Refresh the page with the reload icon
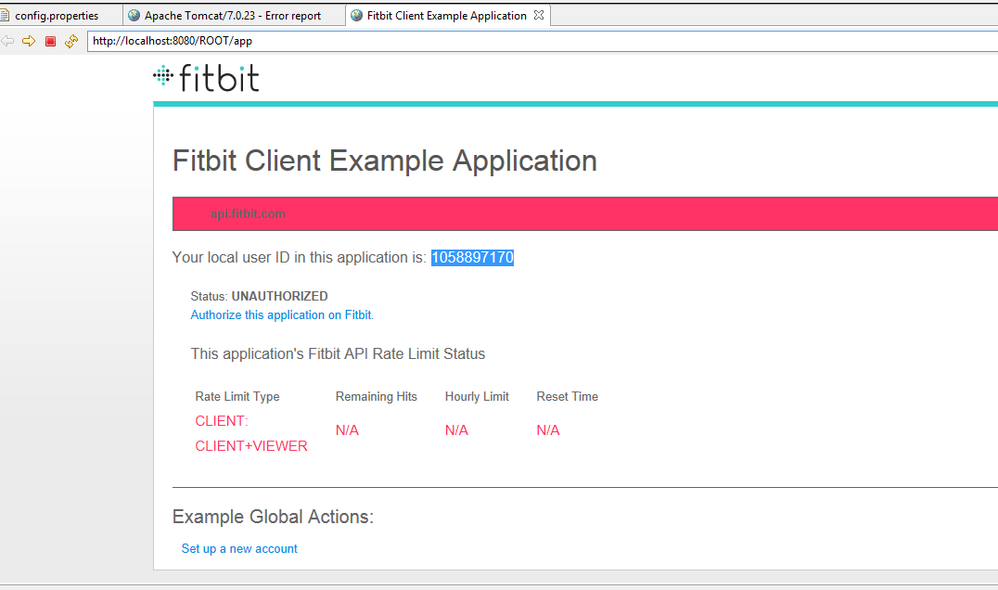Image resolution: width=998 pixels, height=590 pixels. click(71, 41)
